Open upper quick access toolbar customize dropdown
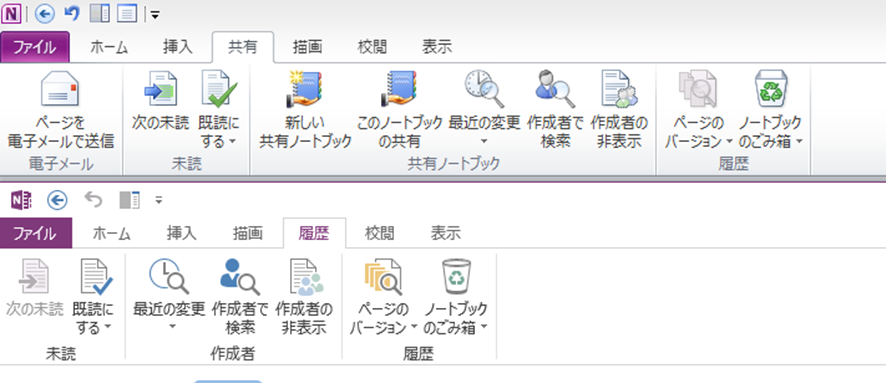The width and height of the screenshot is (886, 383). pyautogui.click(x=155, y=15)
